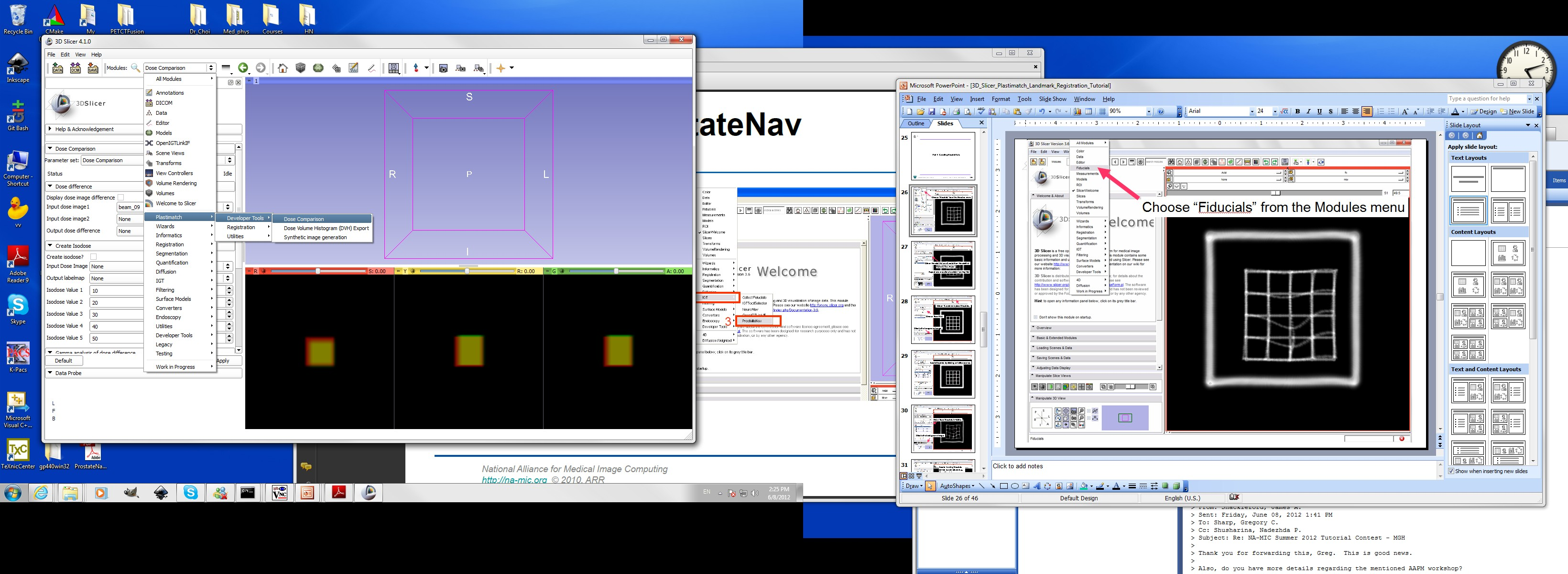Toggle Show when inserting new slides
This screenshot has height=574, width=1568.
pyautogui.click(x=1450, y=471)
